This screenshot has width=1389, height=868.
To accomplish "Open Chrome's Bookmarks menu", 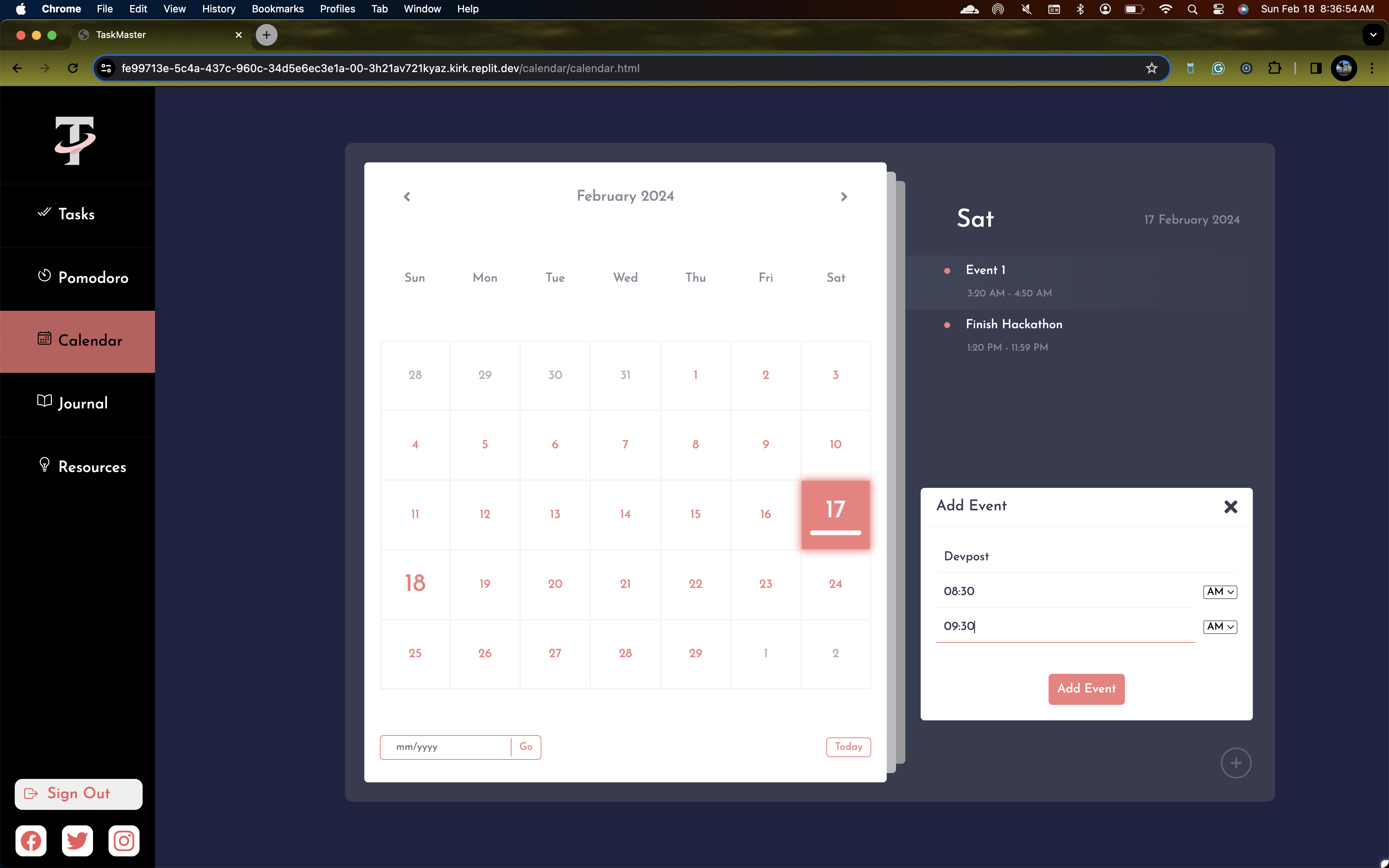I will point(277,9).
